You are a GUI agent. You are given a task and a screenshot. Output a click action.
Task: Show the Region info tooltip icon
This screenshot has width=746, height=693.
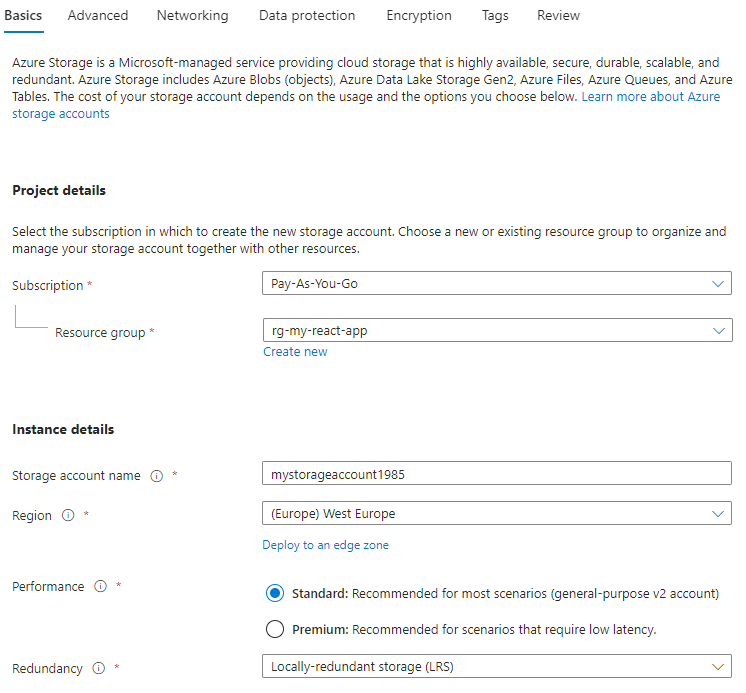click(x=68, y=515)
